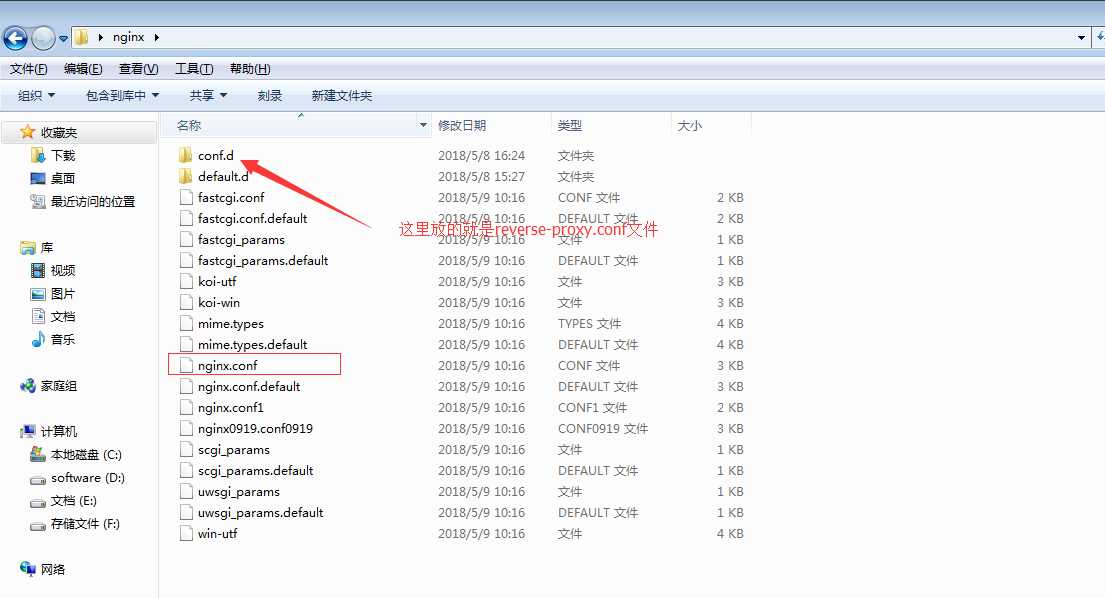Open address bar history dropdown arrow
This screenshot has height=598, width=1105.
[x=1081, y=37]
